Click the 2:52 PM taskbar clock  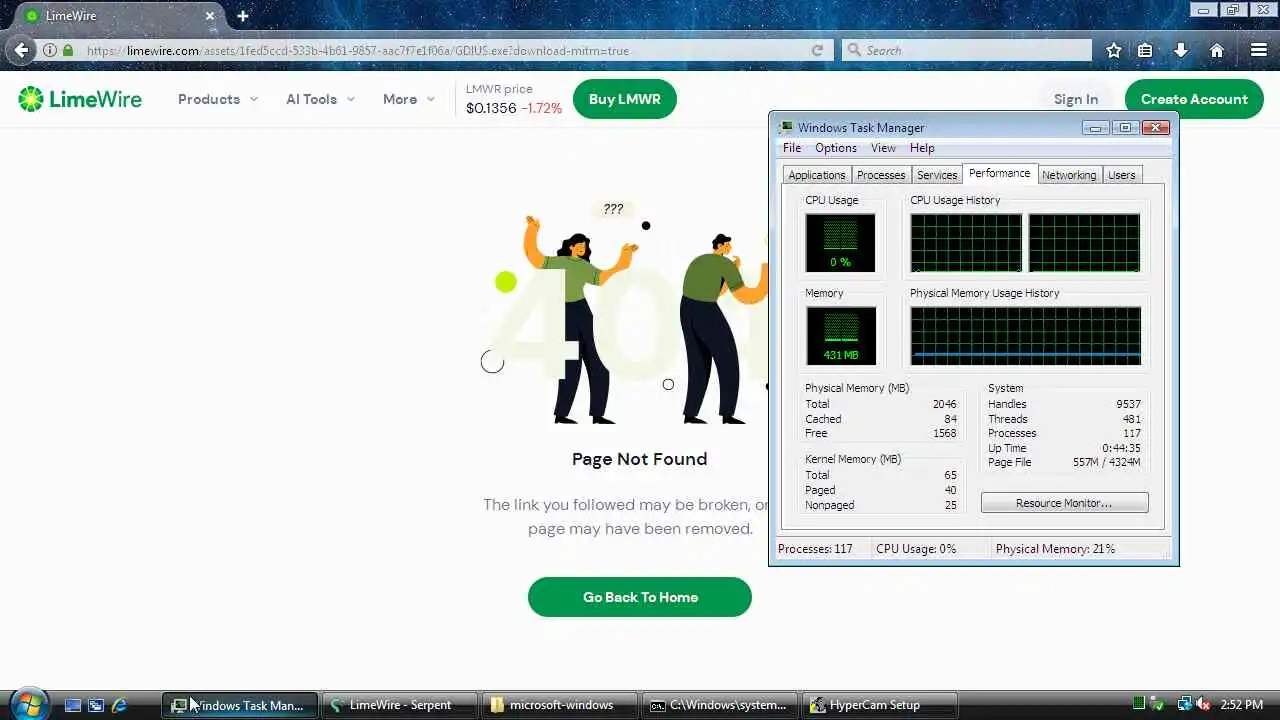(x=1241, y=705)
